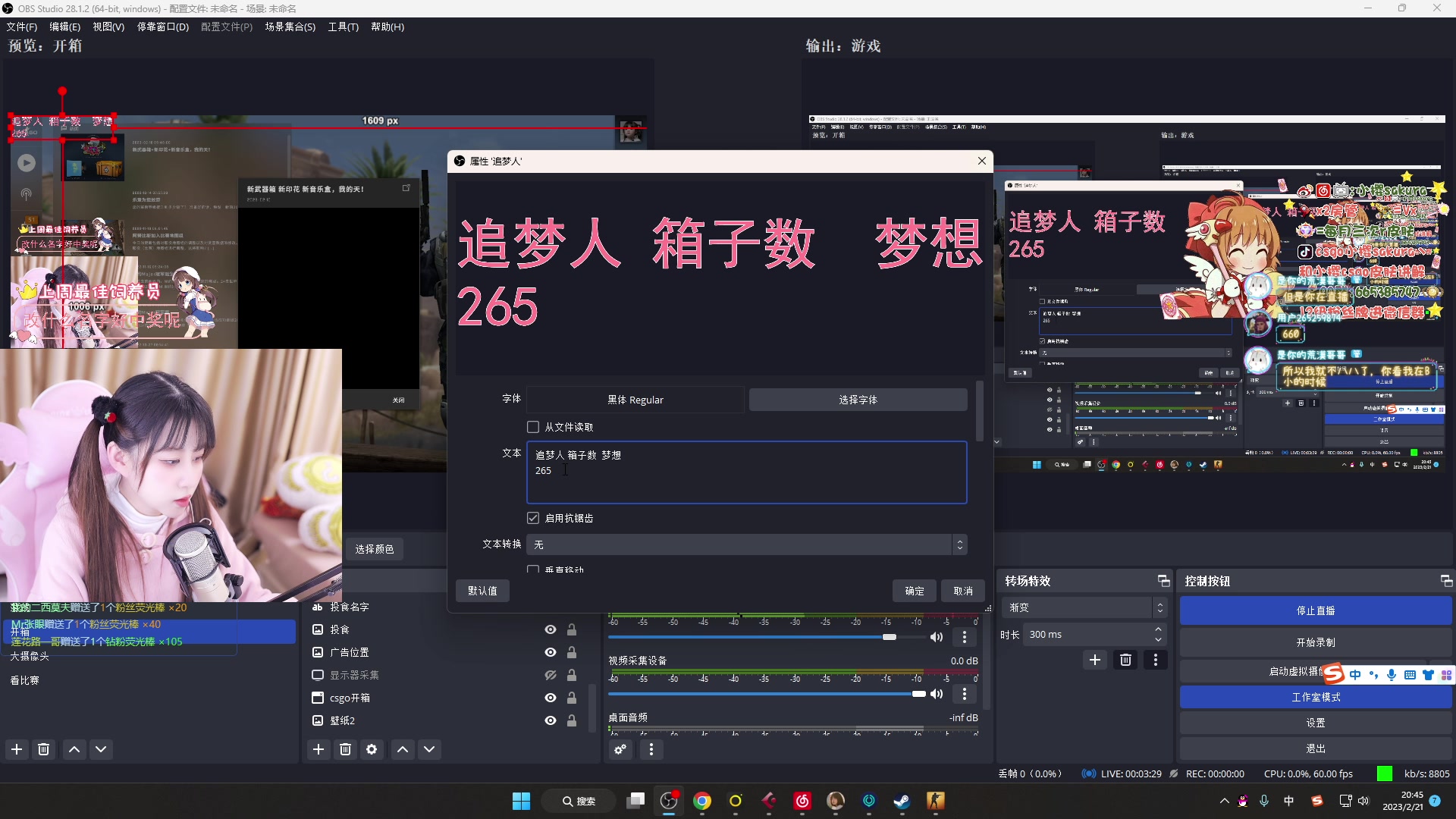Viewport: 1456px width, 819px height.
Task: Add a new source with the plus icon
Action: point(318,749)
